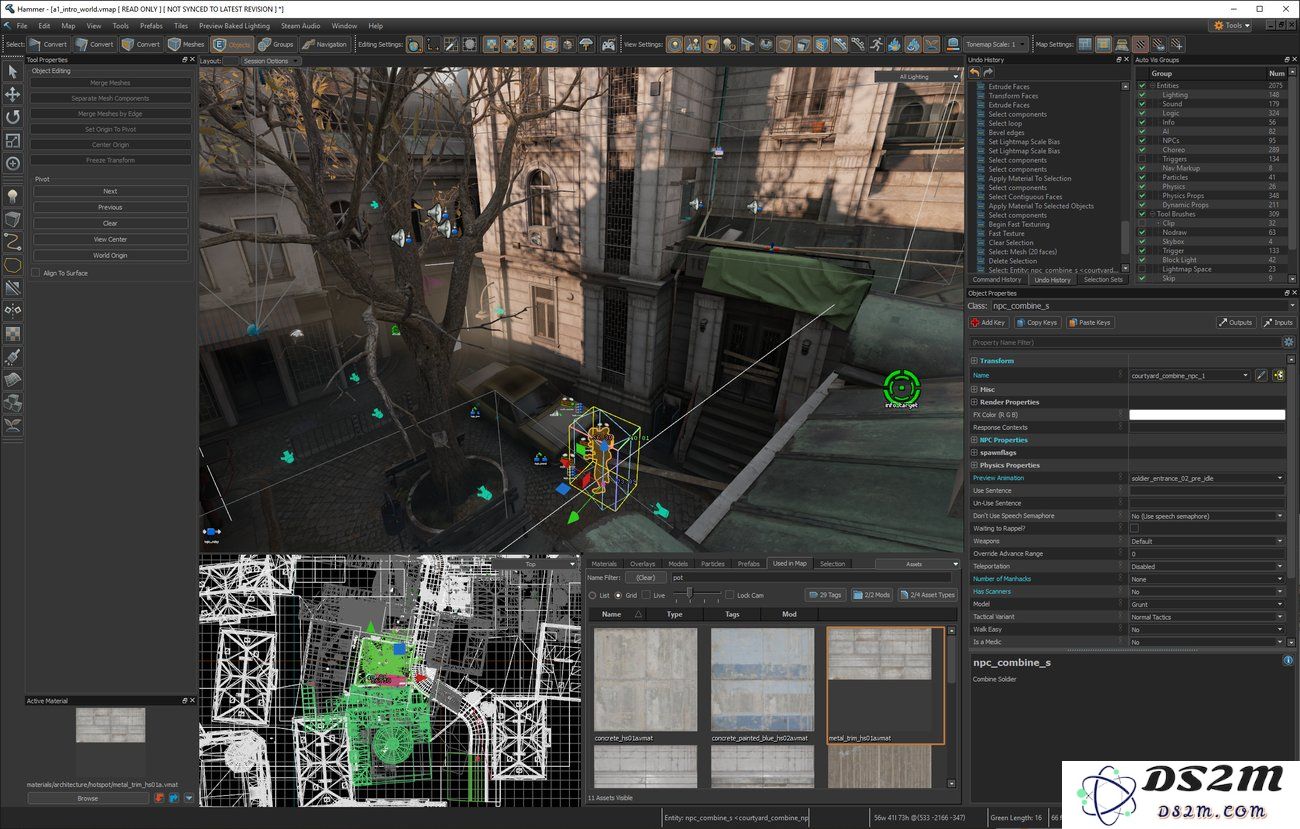The width and height of the screenshot is (1300, 829).
Task: Click the Meshes selection mode button
Action: pyautogui.click(x=187, y=44)
